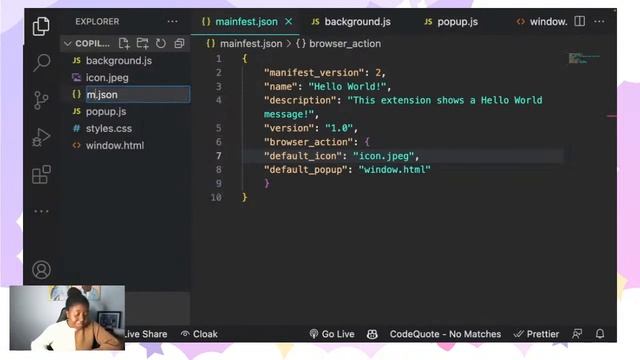The image size is (640, 360).
Task: Open the feedback icon in status bar
Action: point(577,334)
